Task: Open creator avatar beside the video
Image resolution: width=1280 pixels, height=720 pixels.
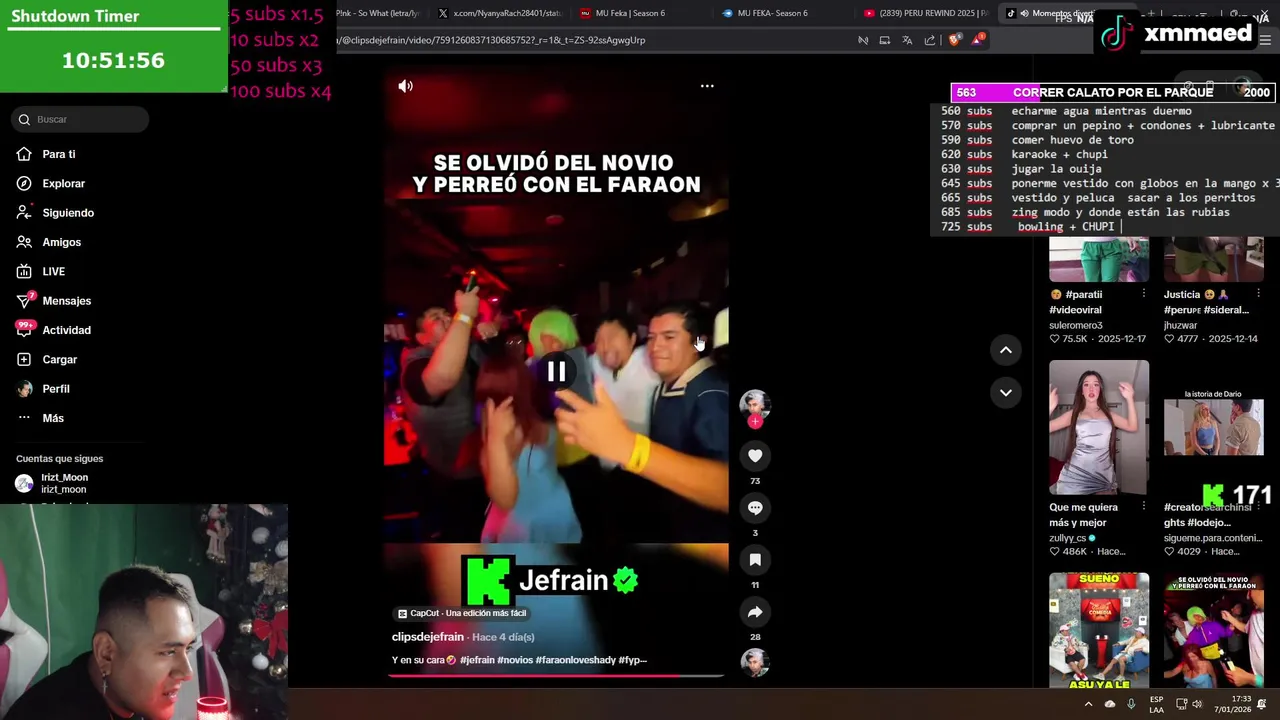Action: click(x=755, y=403)
